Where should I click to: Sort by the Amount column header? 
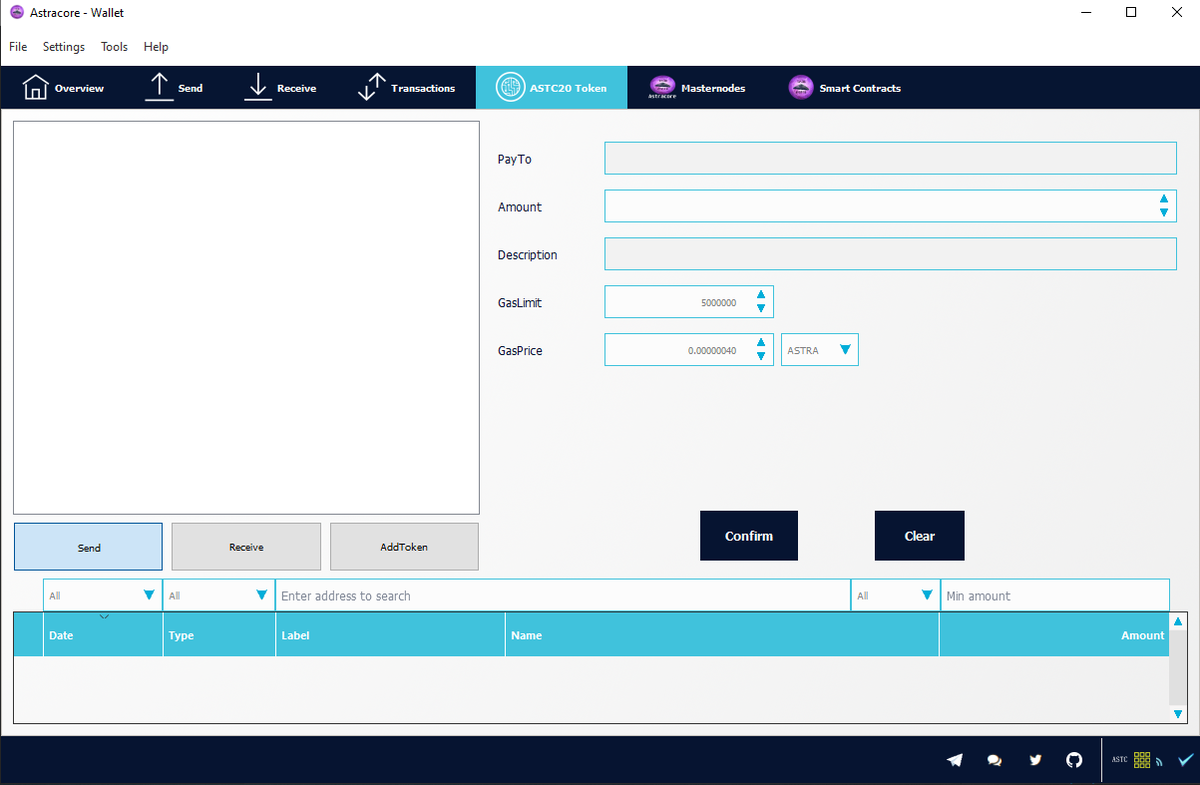point(1054,635)
